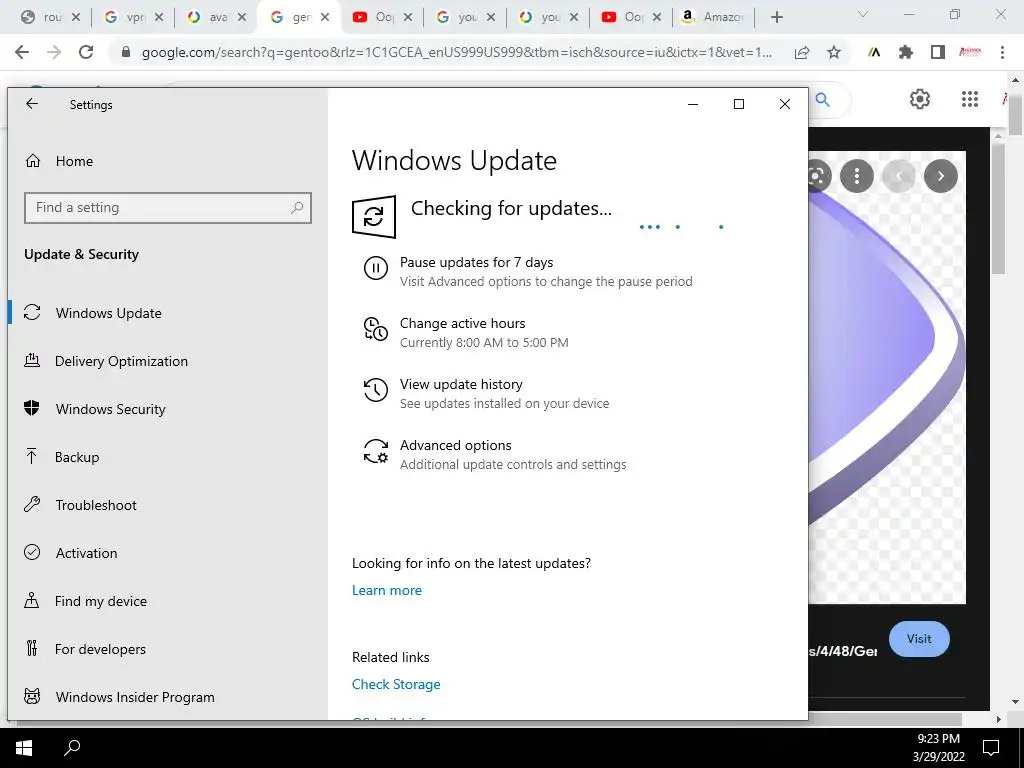Open View update history
The image size is (1024, 768).
click(461, 385)
